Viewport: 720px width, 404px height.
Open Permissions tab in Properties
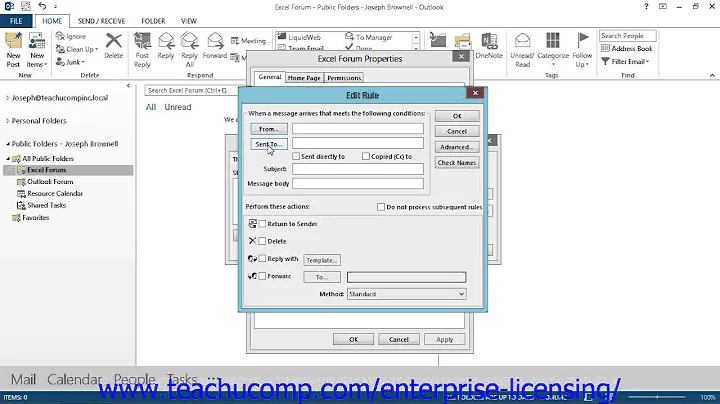pyautogui.click(x=344, y=78)
